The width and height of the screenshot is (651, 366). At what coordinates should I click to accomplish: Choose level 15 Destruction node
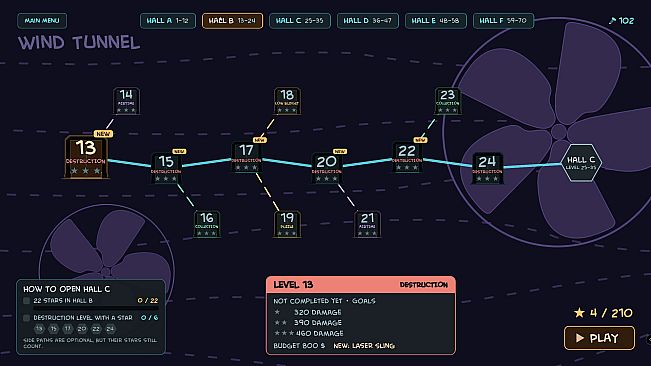click(x=166, y=168)
